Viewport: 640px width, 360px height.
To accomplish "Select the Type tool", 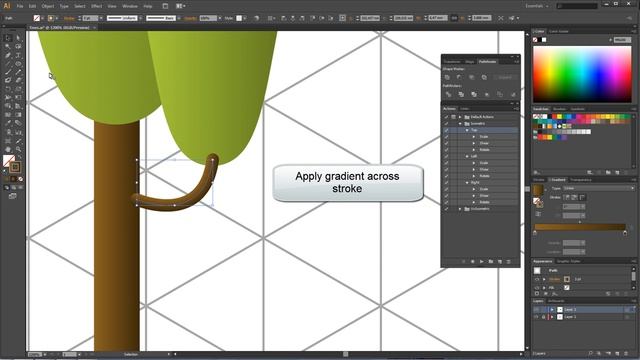I will coord(18,55).
